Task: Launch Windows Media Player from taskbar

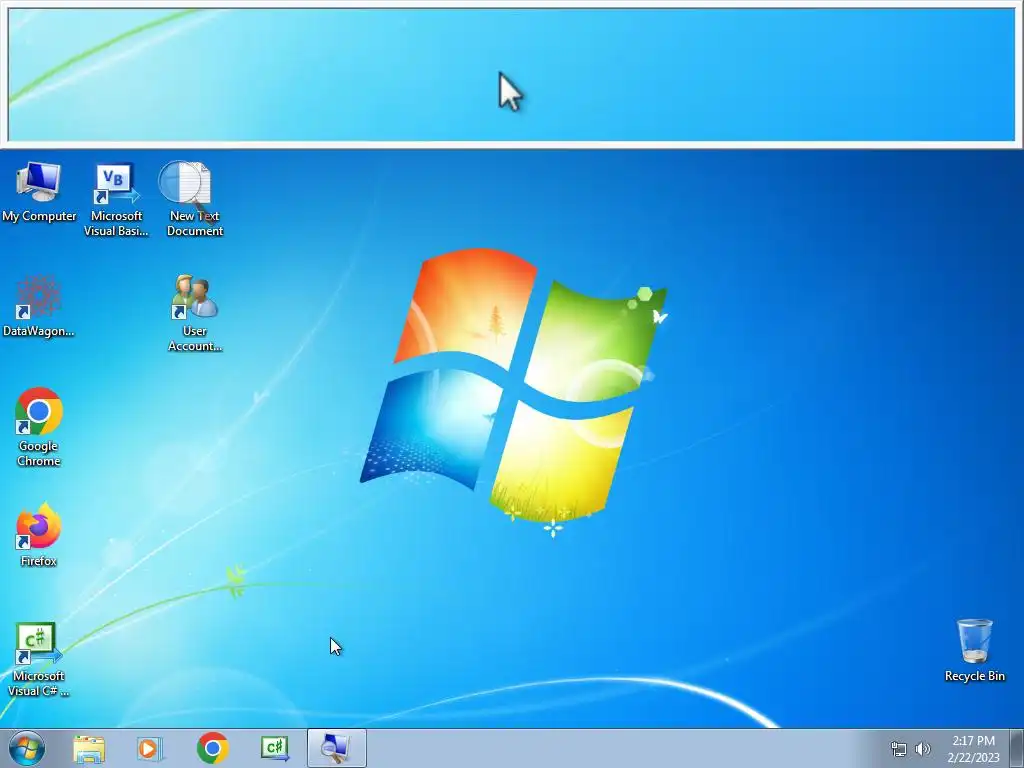Action: click(150, 748)
